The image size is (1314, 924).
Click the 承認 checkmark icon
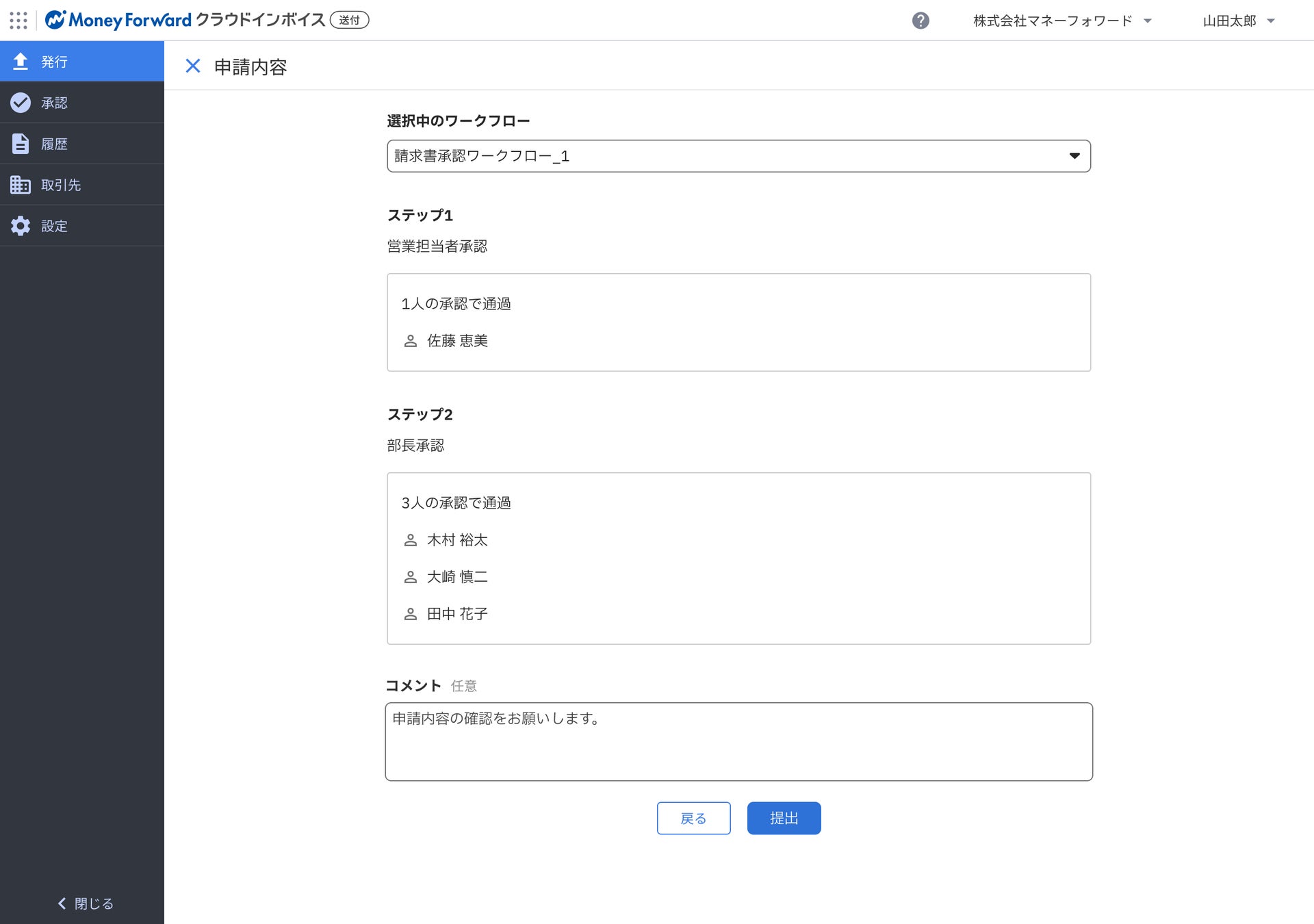pyautogui.click(x=21, y=103)
